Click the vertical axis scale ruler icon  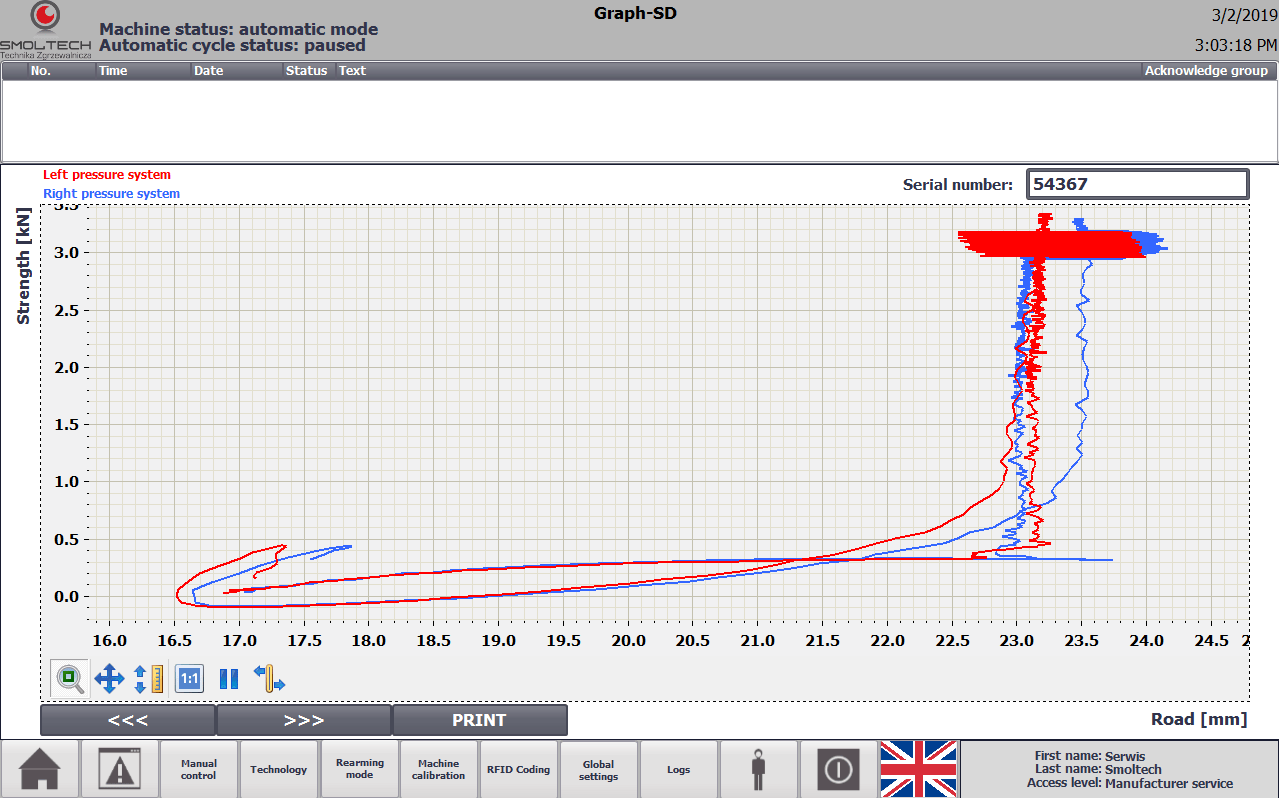pos(148,679)
